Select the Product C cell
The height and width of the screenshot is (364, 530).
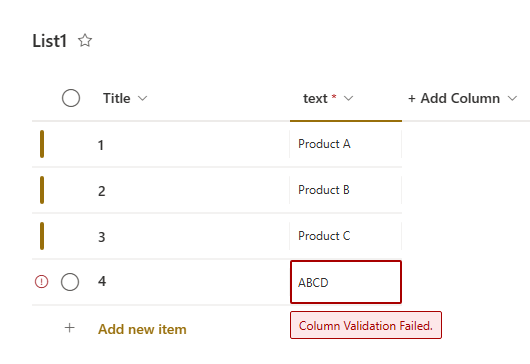[x=345, y=236]
